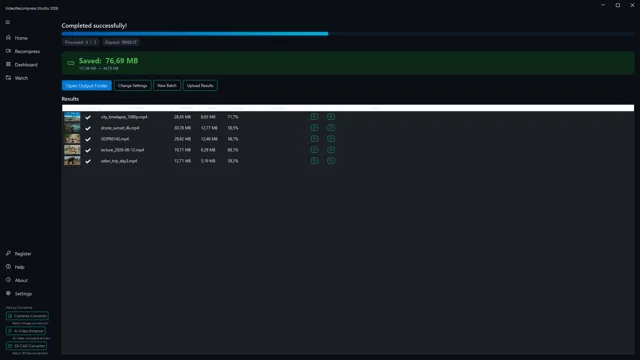The image size is (640, 360).
Task: Click second play icon for drone_sunset_4k.mp4
Action: click(x=331, y=128)
